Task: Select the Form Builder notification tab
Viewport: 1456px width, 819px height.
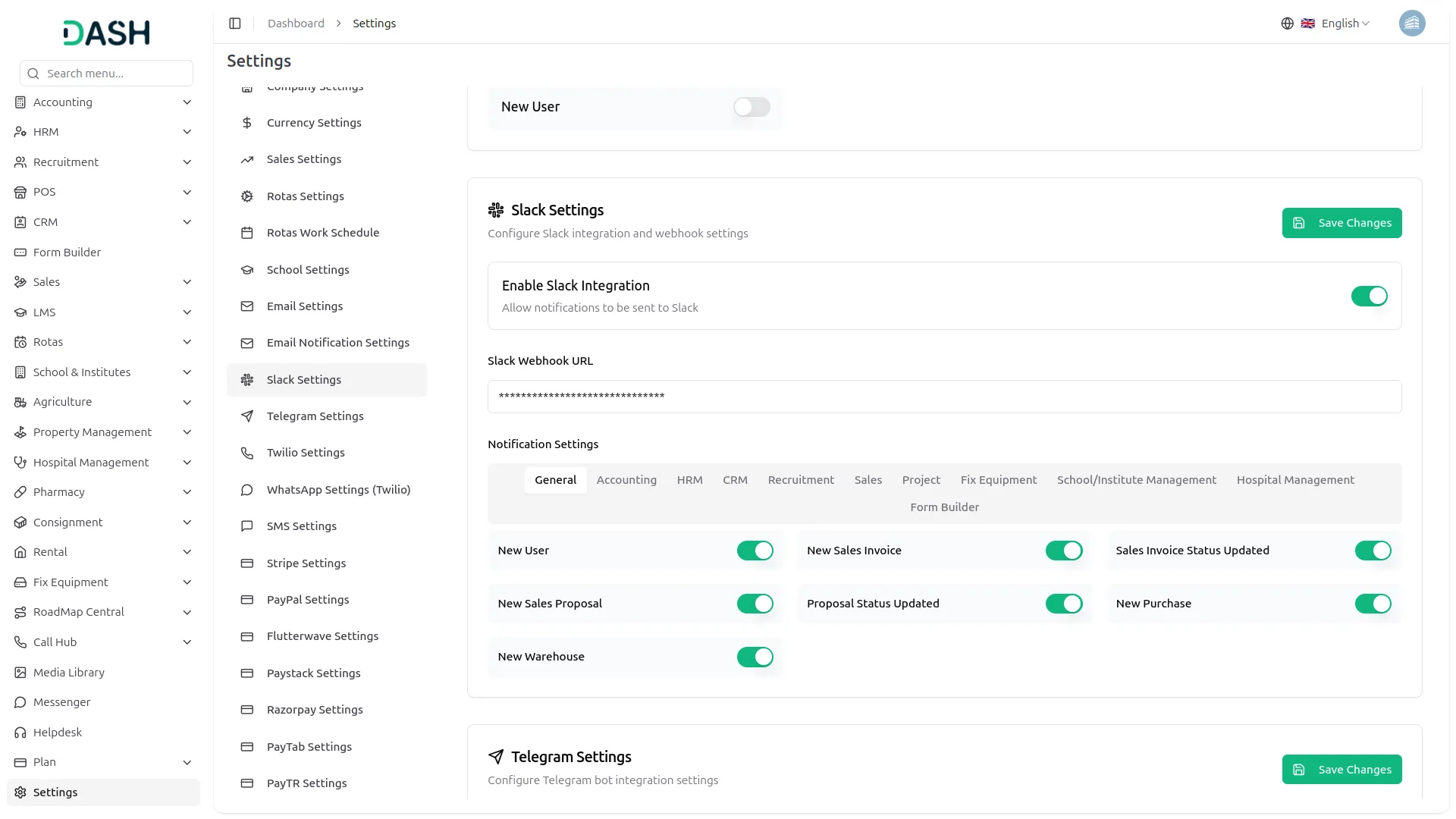Action: (x=944, y=507)
